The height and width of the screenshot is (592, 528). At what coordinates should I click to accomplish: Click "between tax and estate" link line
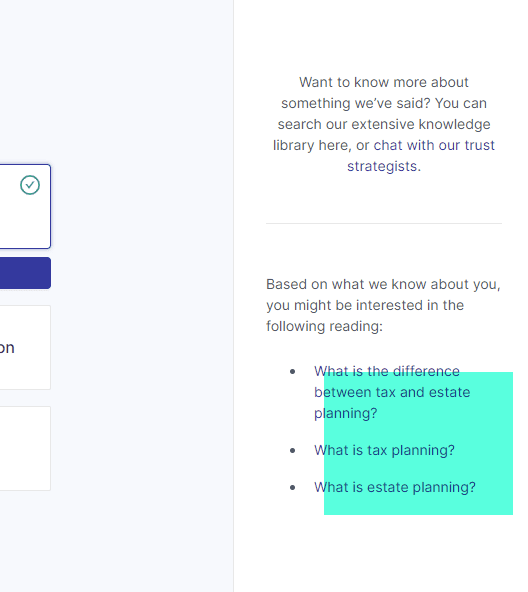click(x=392, y=392)
